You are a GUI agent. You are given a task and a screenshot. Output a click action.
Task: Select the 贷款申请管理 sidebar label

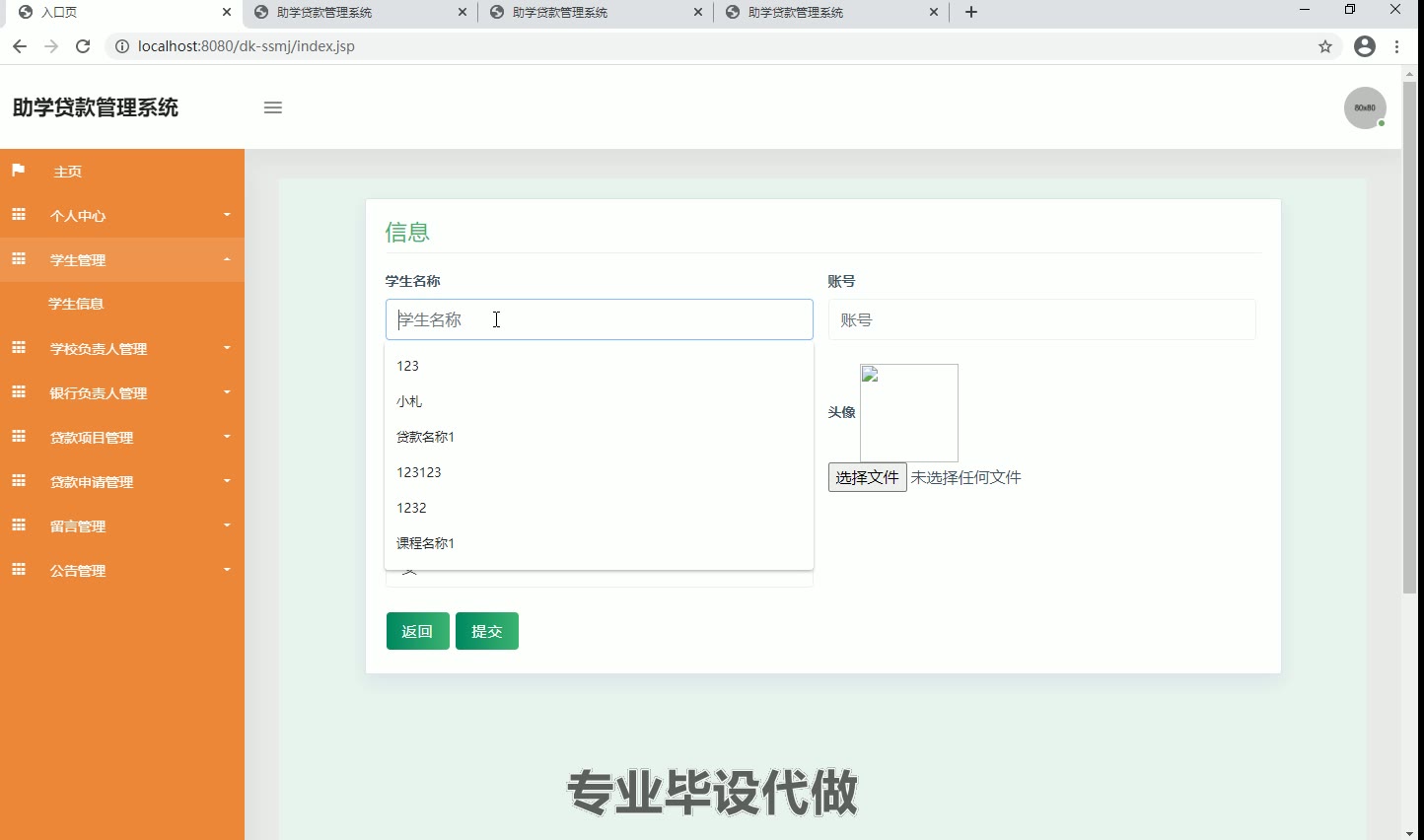[x=92, y=482]
